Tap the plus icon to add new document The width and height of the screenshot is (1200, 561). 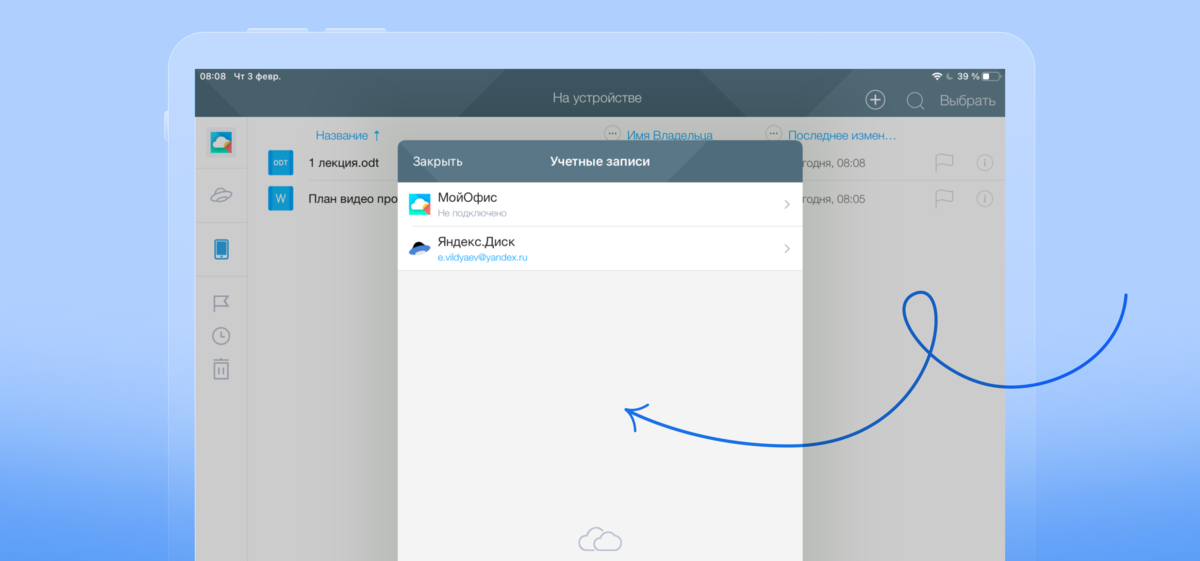point(875,100)
